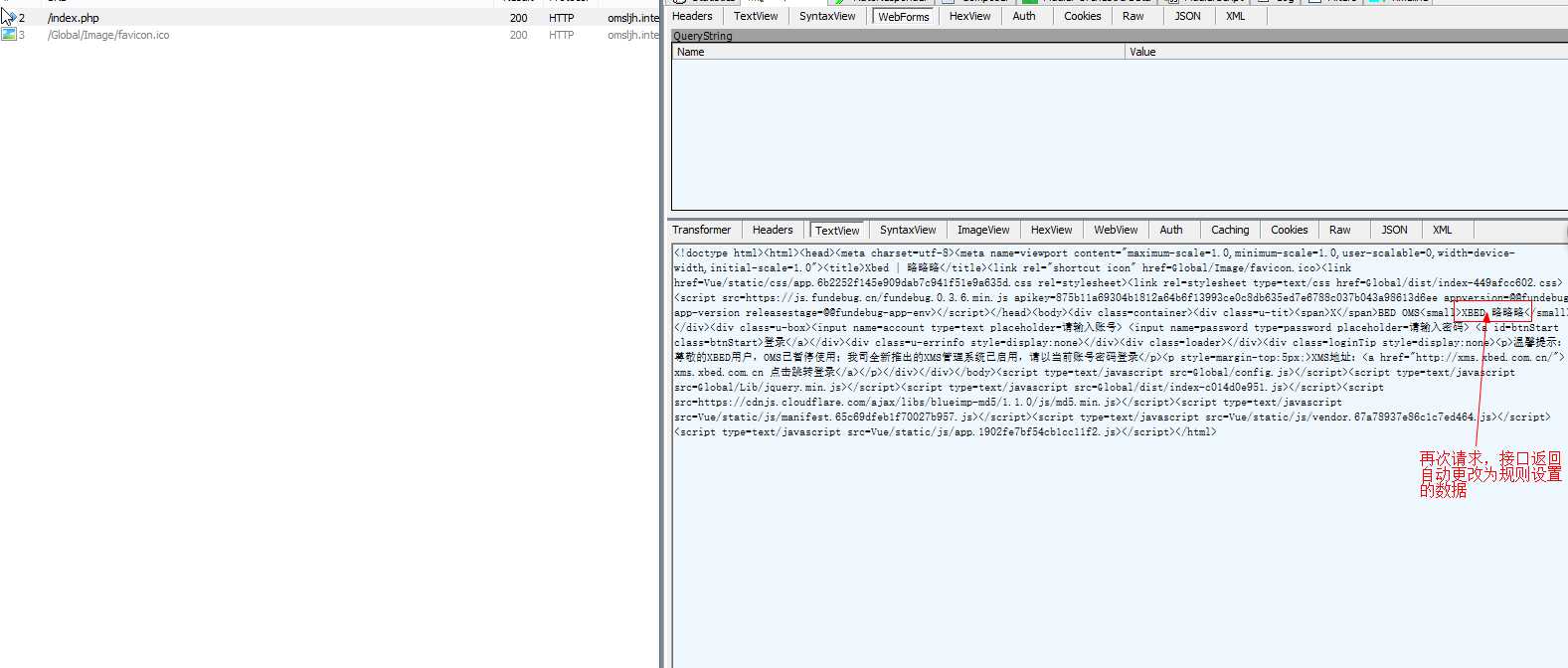The height and width of the screenshot is (668, 1568).
Task: Click the QueryString section label
Action: 702,36
